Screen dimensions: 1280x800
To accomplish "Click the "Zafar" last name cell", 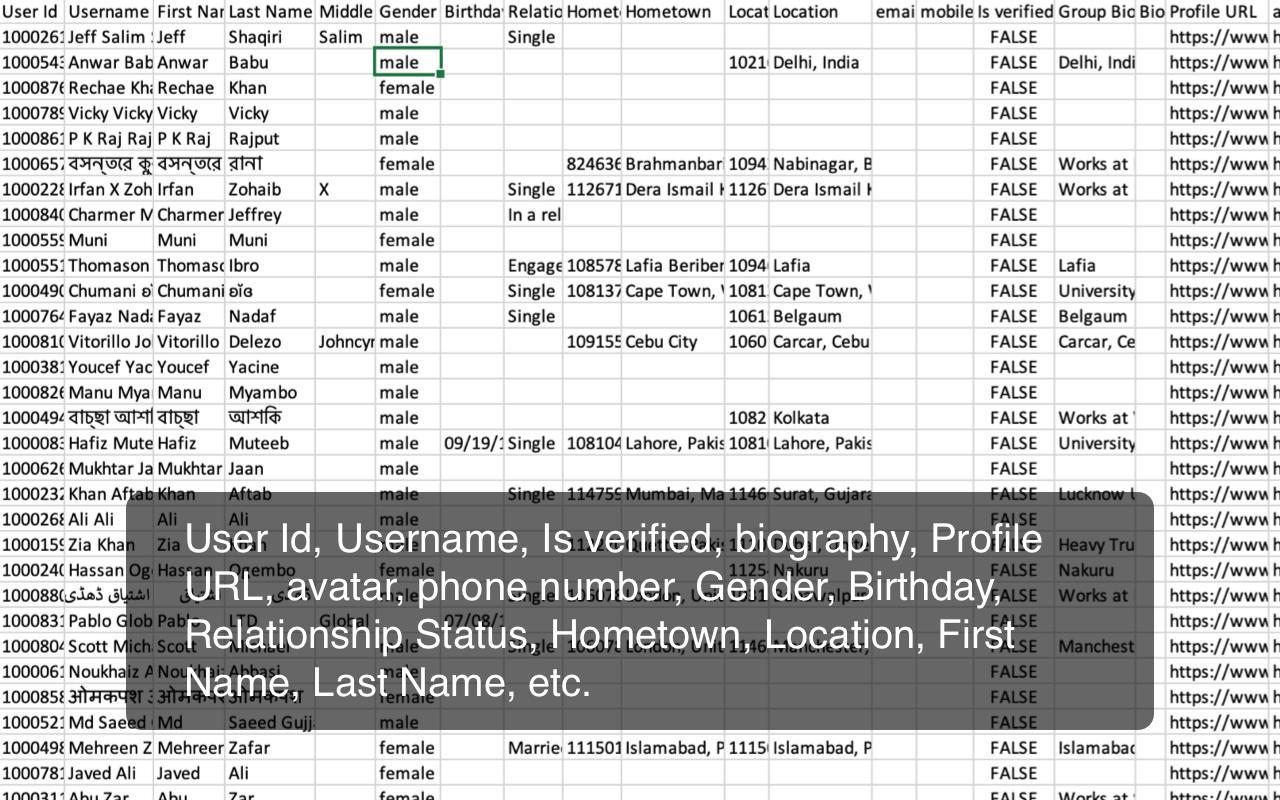I will coord(270,748).
